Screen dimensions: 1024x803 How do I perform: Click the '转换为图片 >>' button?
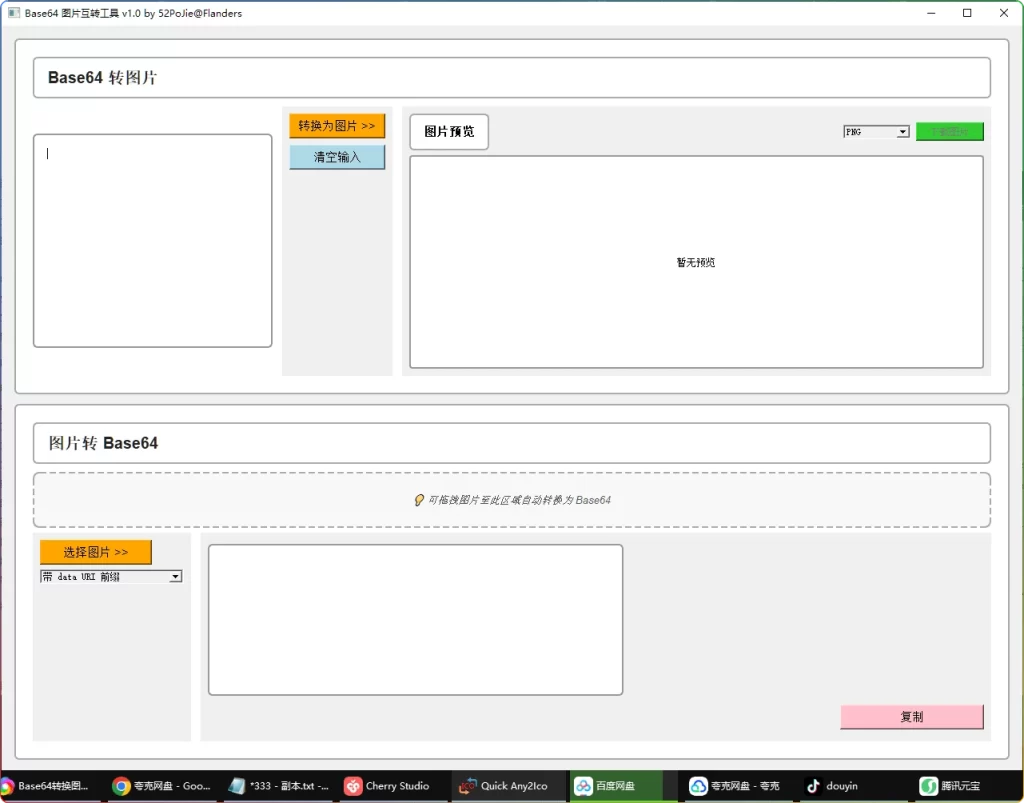click(337, 125)
